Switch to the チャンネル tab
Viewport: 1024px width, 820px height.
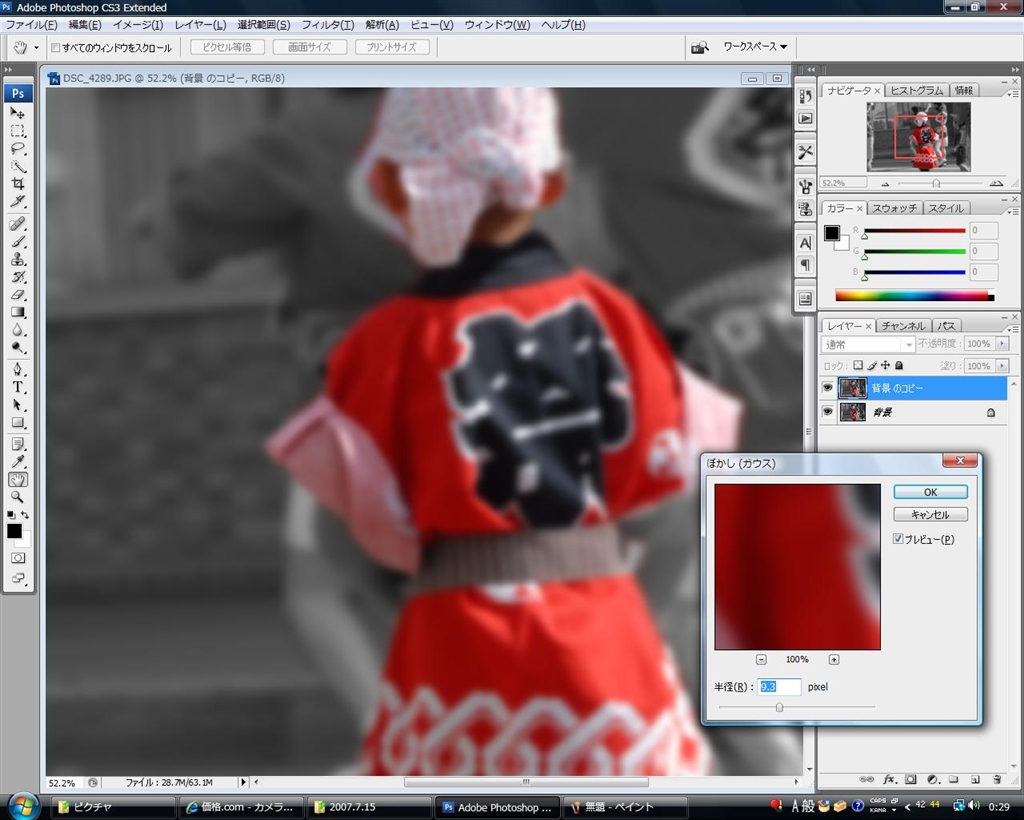click(903, 326)
